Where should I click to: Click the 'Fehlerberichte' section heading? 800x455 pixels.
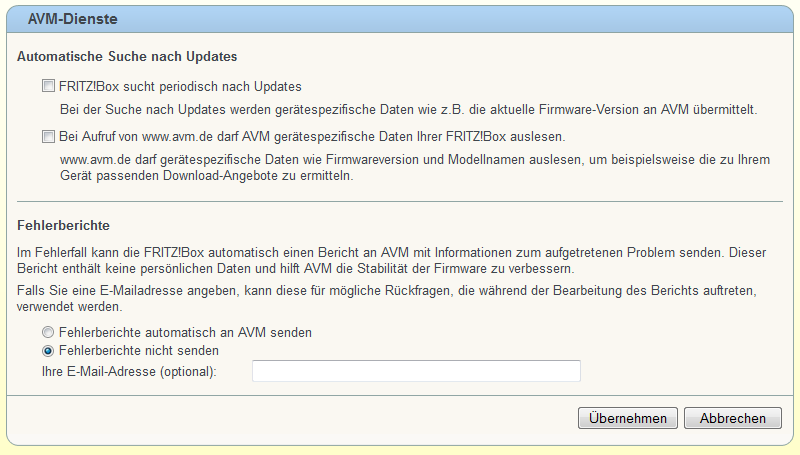(x=63, y=225)
